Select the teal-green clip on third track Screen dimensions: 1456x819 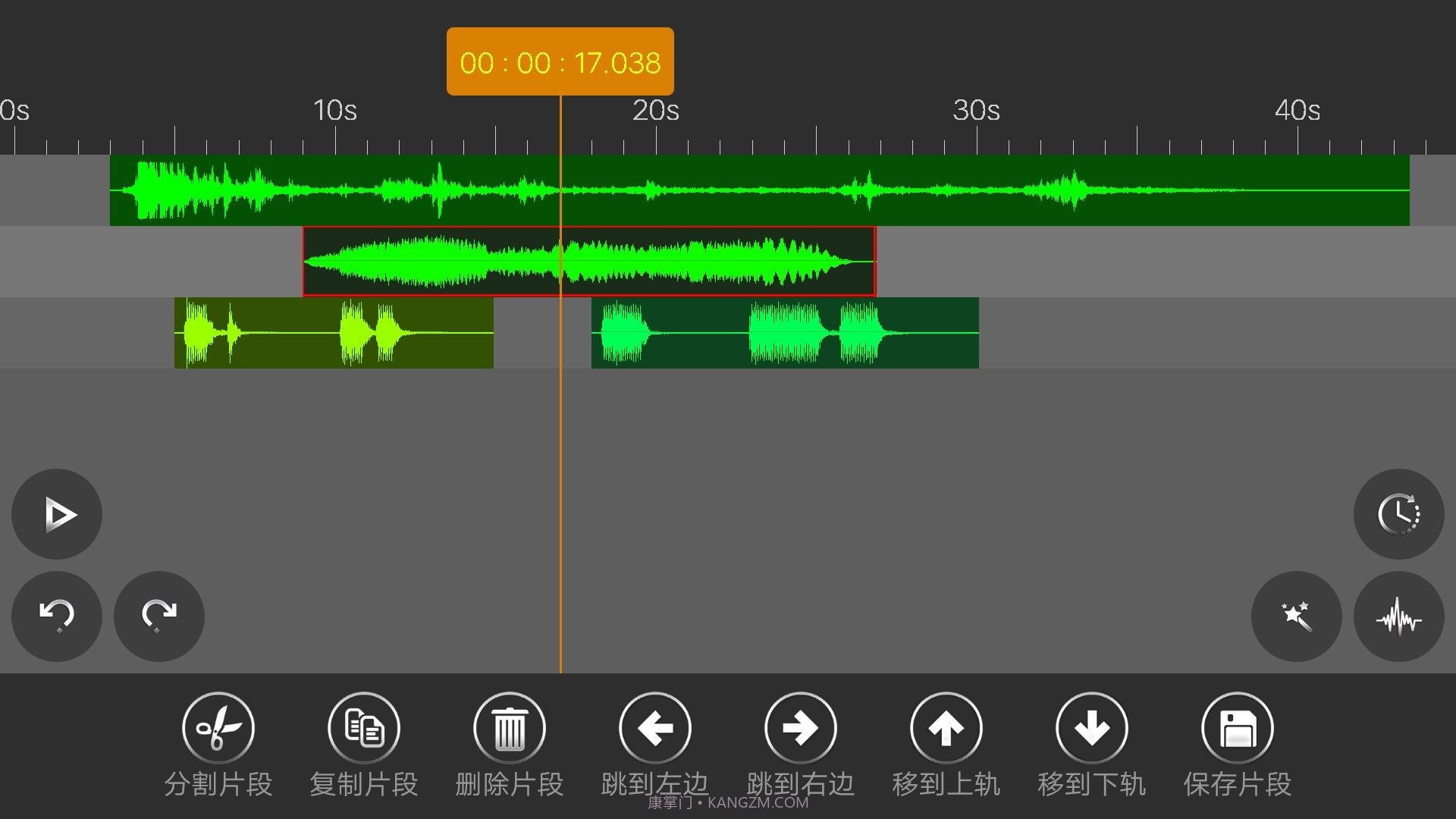pyautogui.click(x=785, y=333)
